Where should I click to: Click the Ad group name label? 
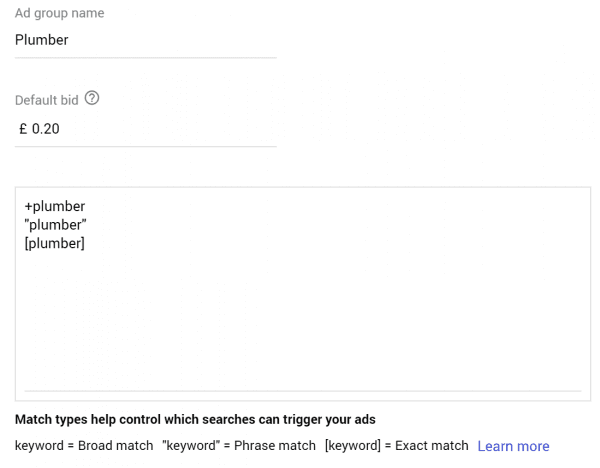point(59,13)
